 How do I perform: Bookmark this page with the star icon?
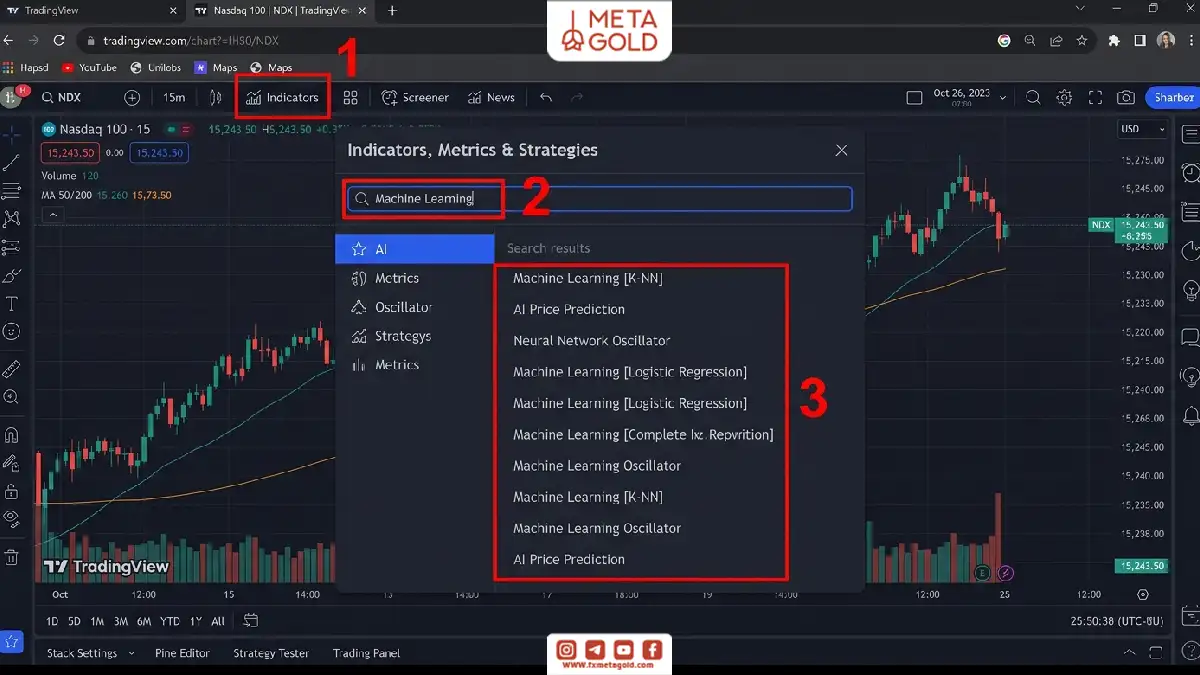[x=1082, y=41]
